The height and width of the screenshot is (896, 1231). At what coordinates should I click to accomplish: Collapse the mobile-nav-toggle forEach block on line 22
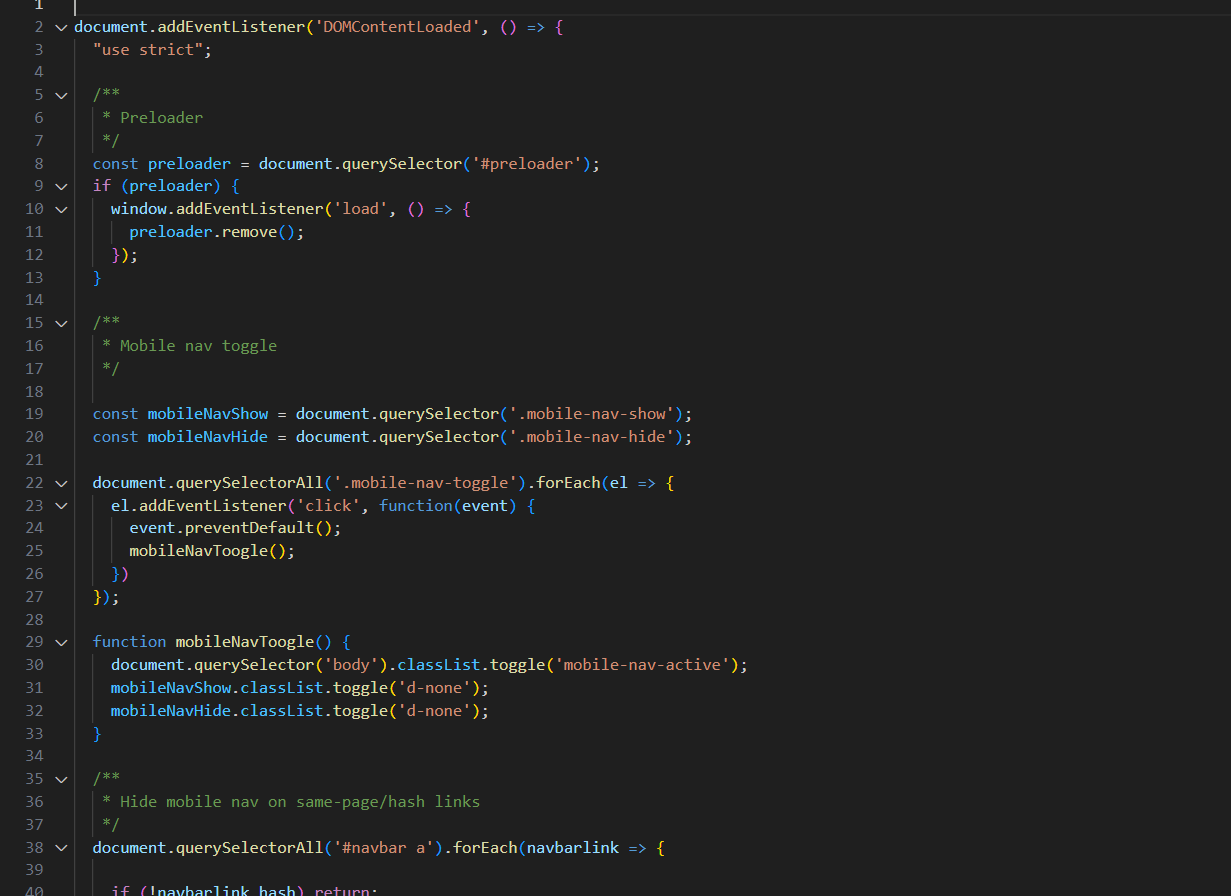pyautogui.click(x=61, y=483)
